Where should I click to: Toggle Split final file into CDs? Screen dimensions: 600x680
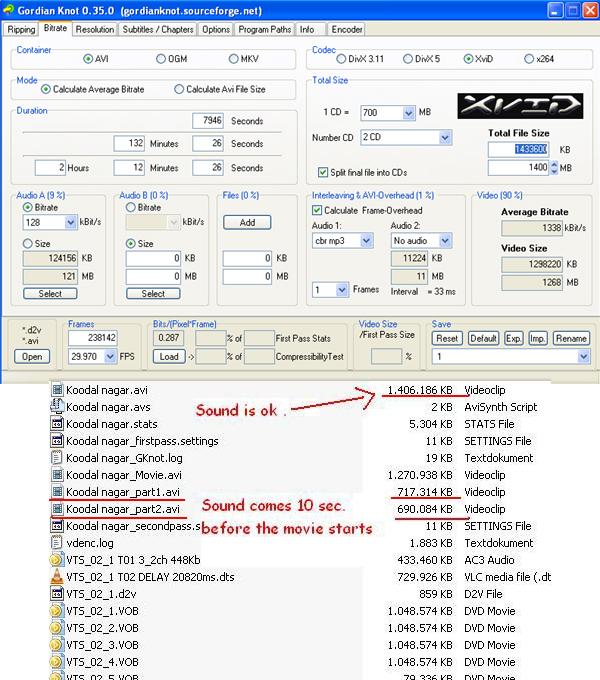pyautogui.click(x=323, y=172)
